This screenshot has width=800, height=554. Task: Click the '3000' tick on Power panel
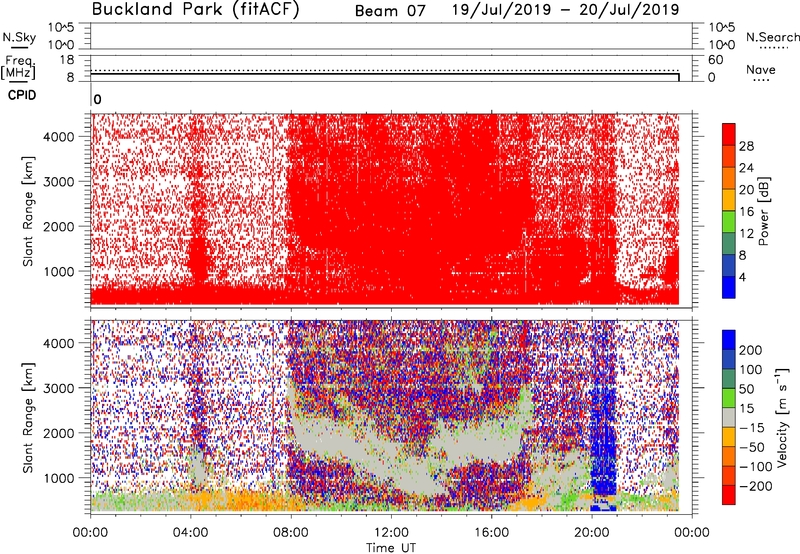59,182
